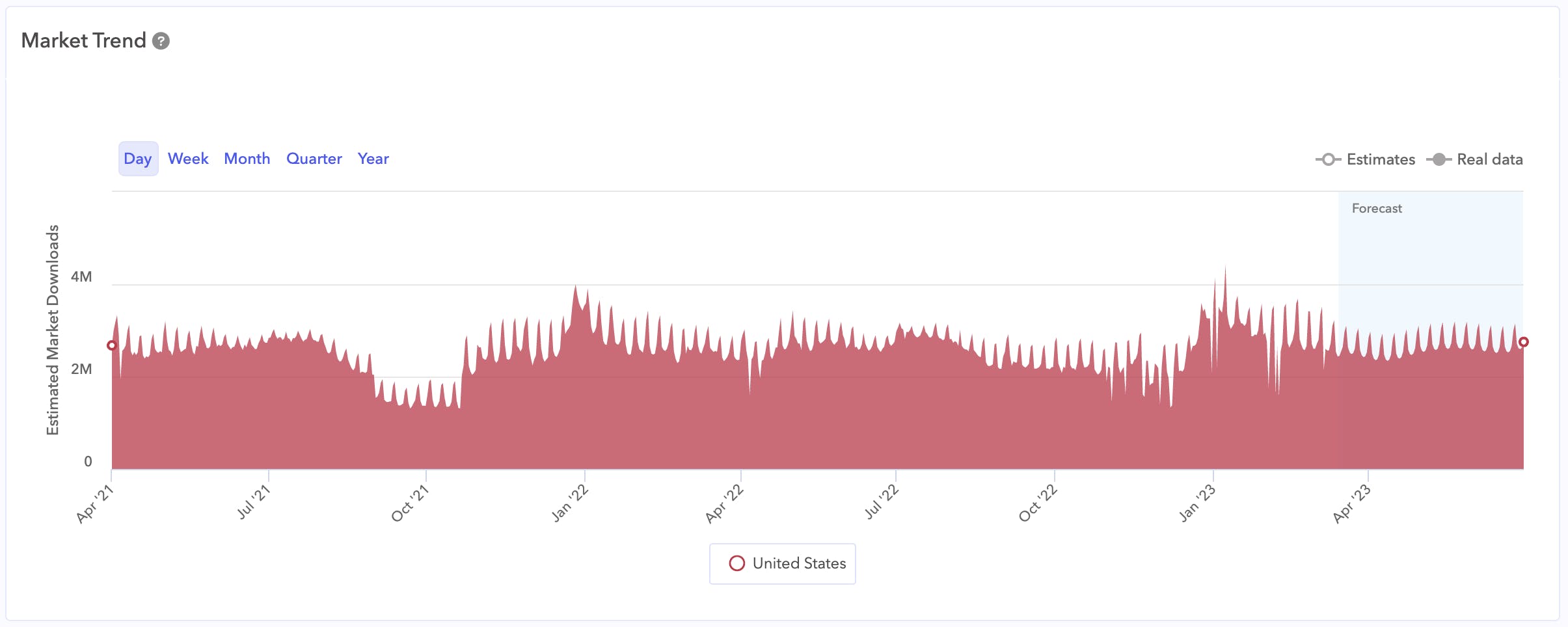This screenshot has width=1568, height=627.
Task: Click the help icon beside Market Trend
Action: (x=161, y=41)
